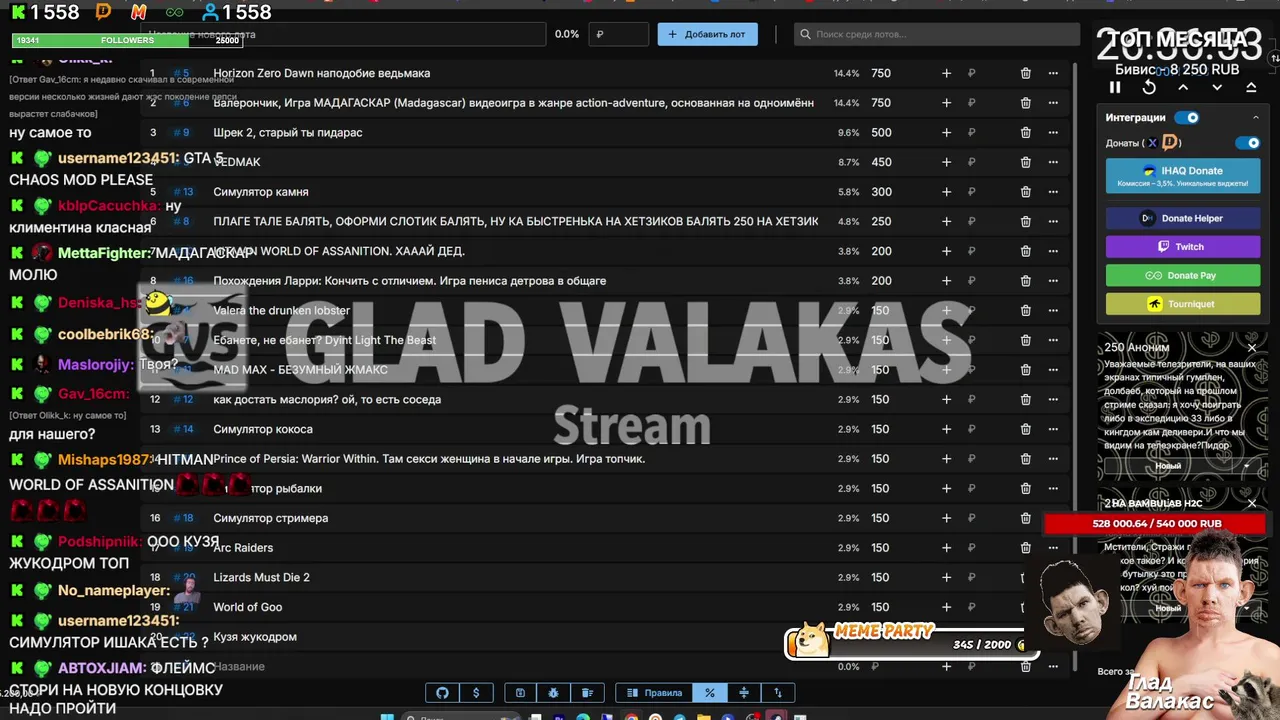1280x720 pixels.
Task: Click ruble icon on Похождения Ларри row
Action: [x=971, y=281]
